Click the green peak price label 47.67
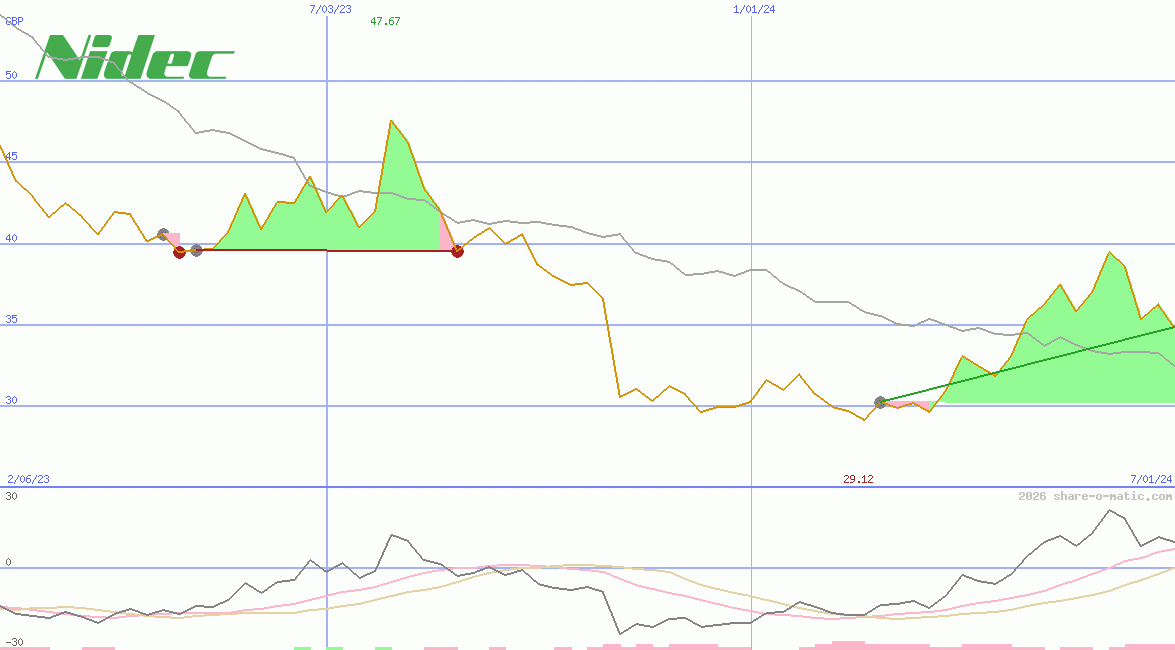The height and width of the screenshot is (650, 1175). (383, 20)
